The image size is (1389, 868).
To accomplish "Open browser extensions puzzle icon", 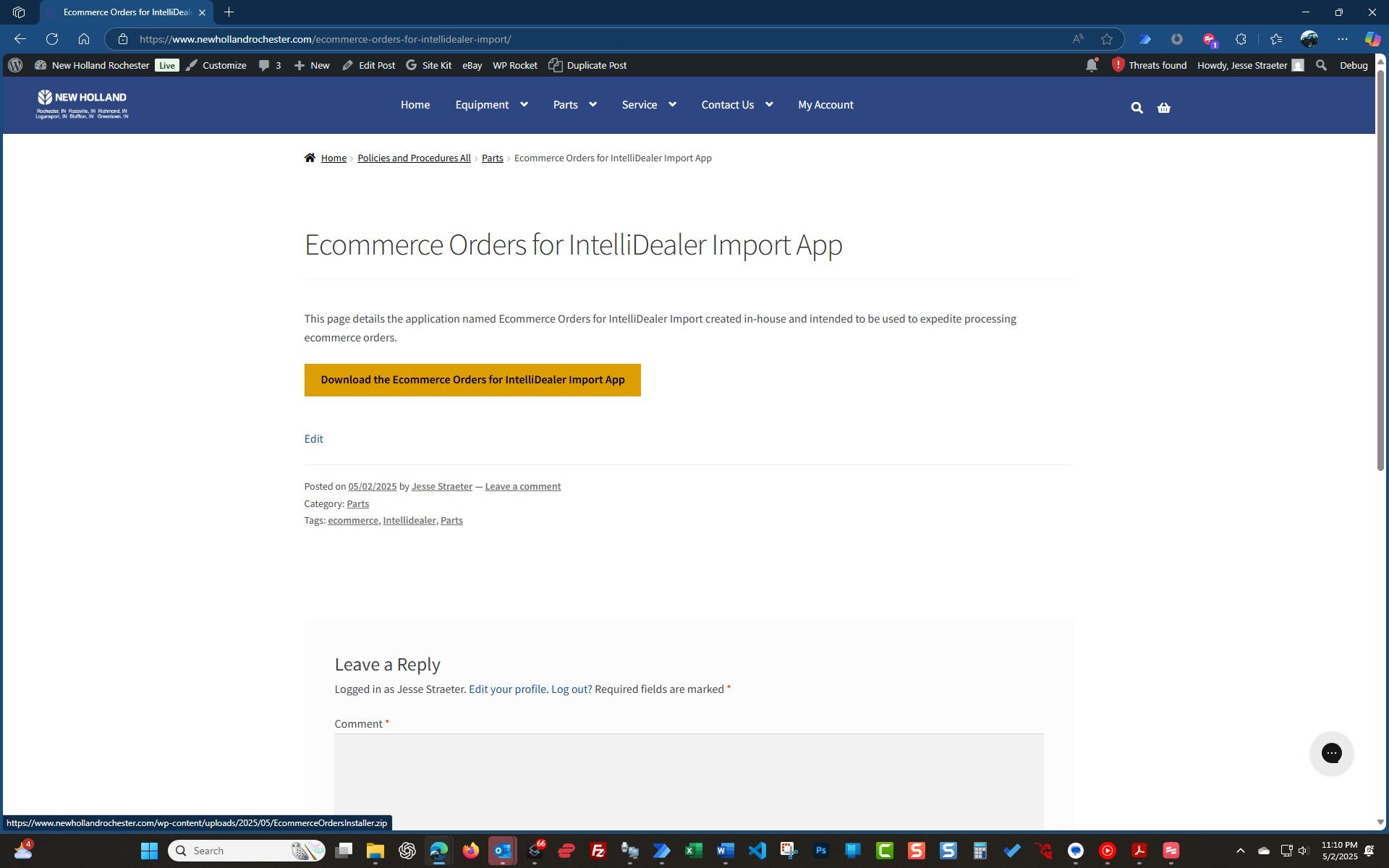I will (x=1241, y=39).
